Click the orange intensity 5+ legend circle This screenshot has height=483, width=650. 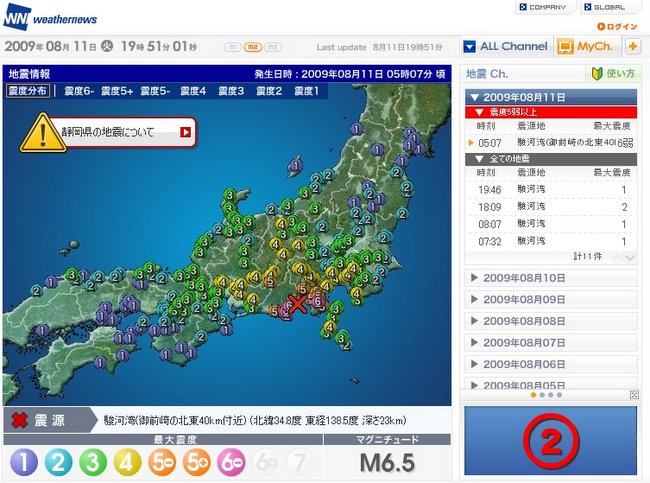(x=196, y=462)
